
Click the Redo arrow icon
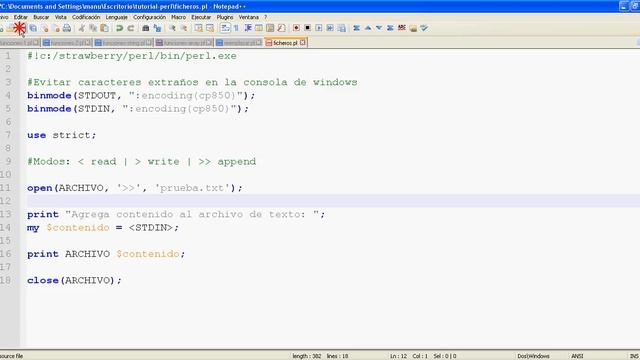pyautogui.click(x=131, y=28)
